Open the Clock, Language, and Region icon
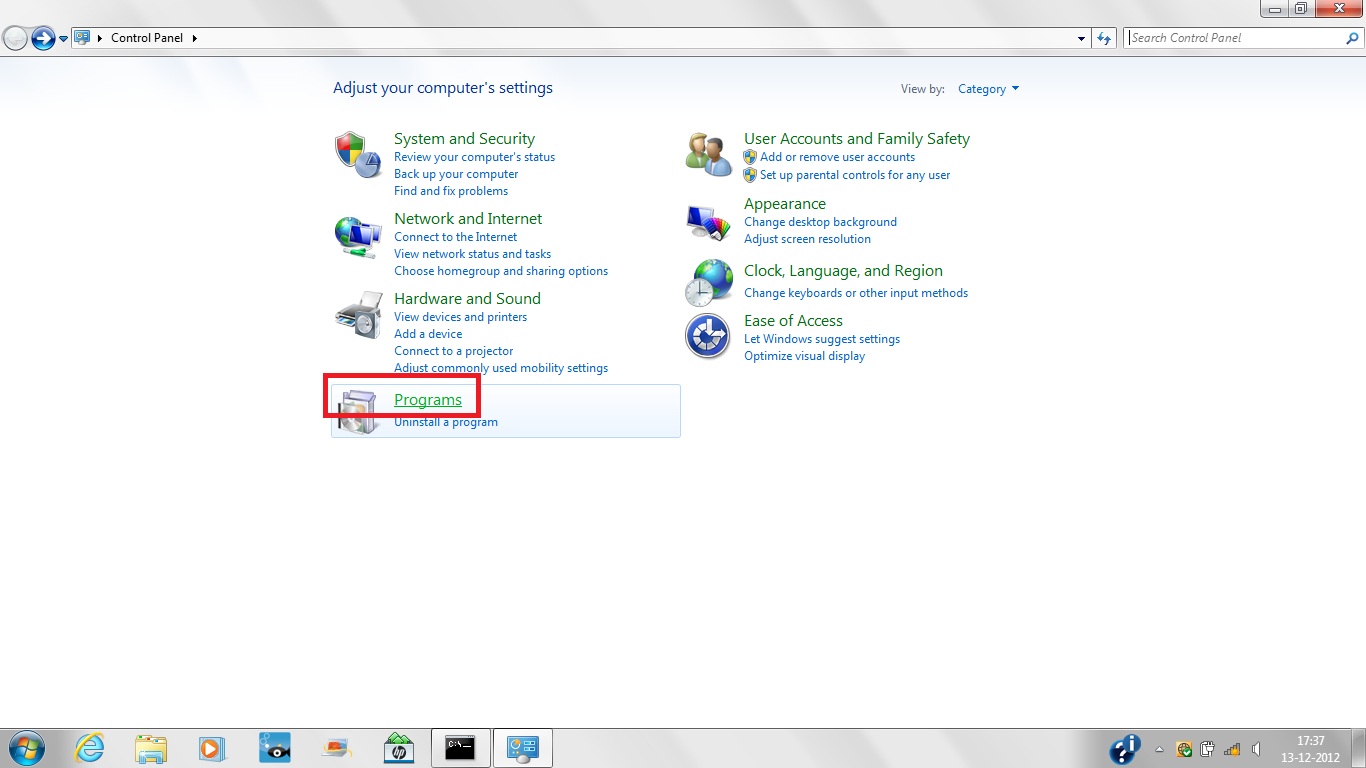The image size is (1366, 768). (x=709, y=283)
